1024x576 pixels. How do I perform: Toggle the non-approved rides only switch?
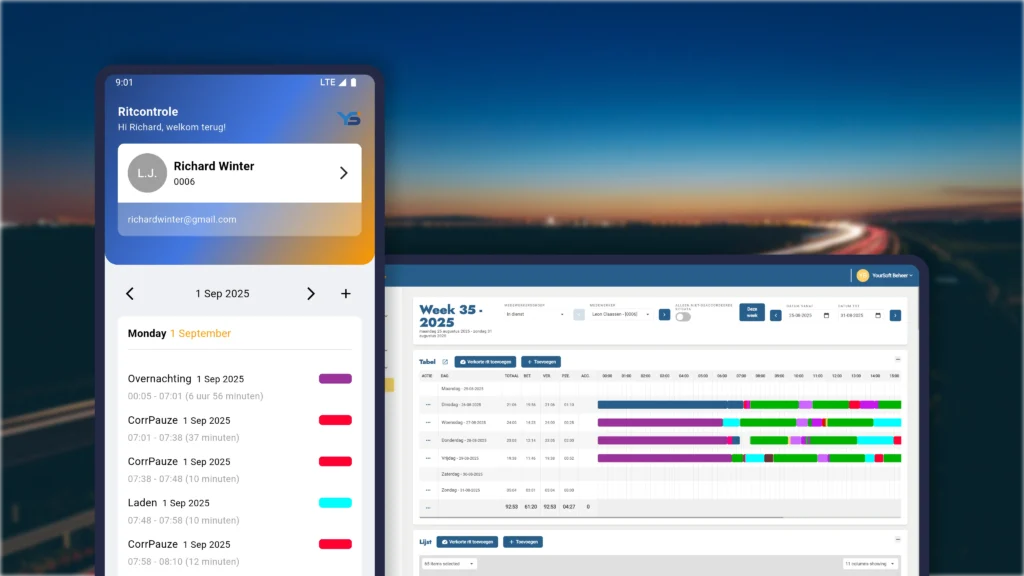coord(683,316)
